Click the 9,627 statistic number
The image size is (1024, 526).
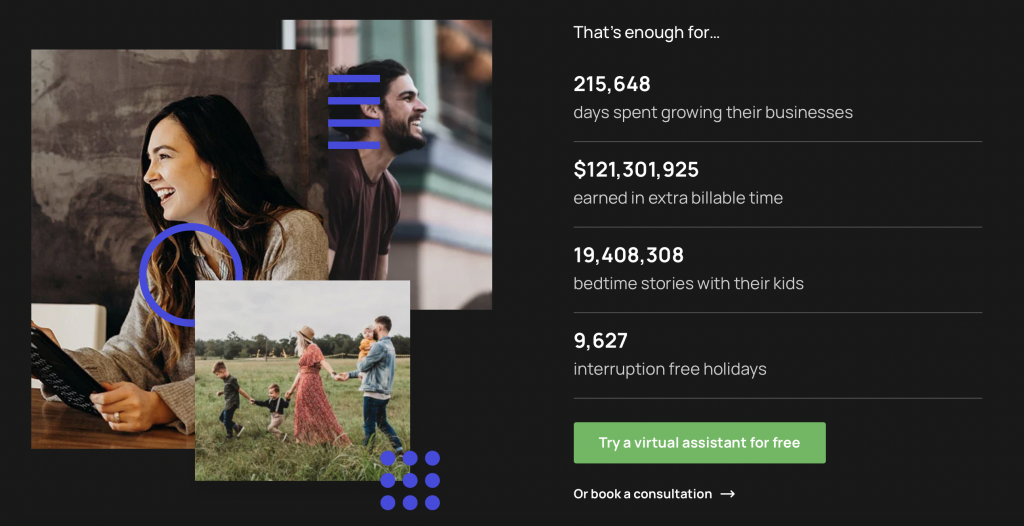[600, 341]
